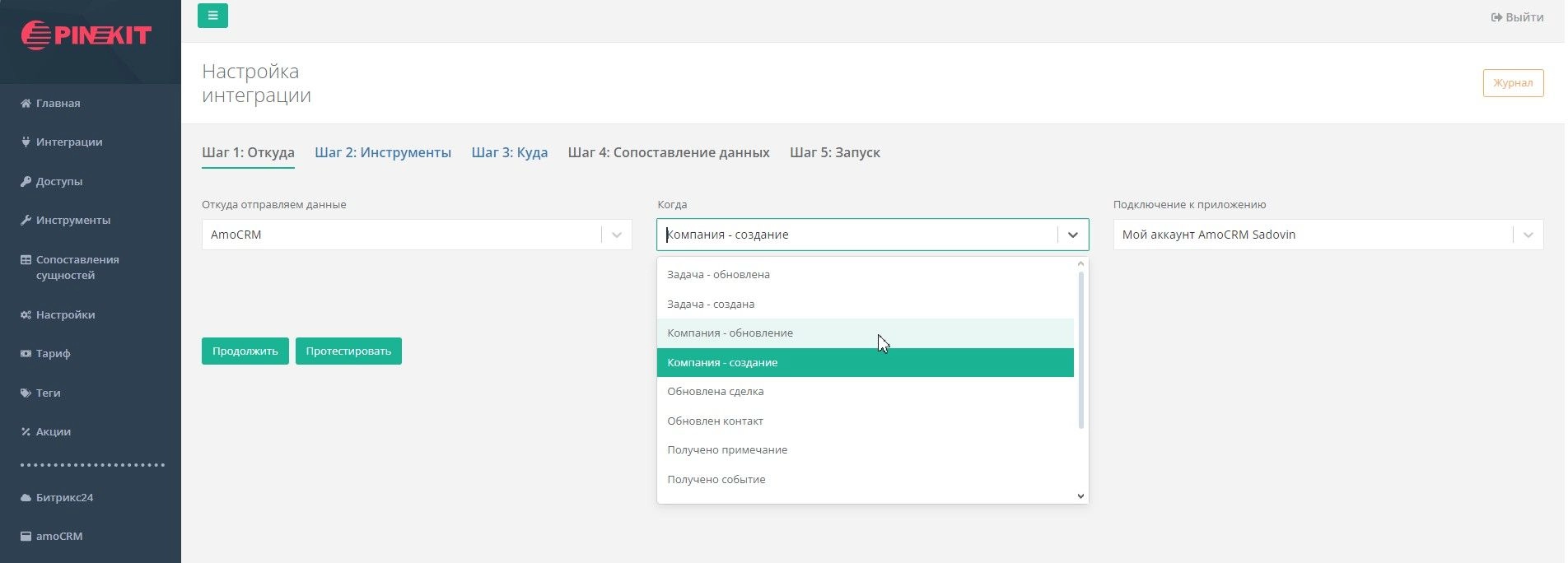Click the home icon beside Главная
Viewport: 1568px width, 563px height.
click(26, 104)
